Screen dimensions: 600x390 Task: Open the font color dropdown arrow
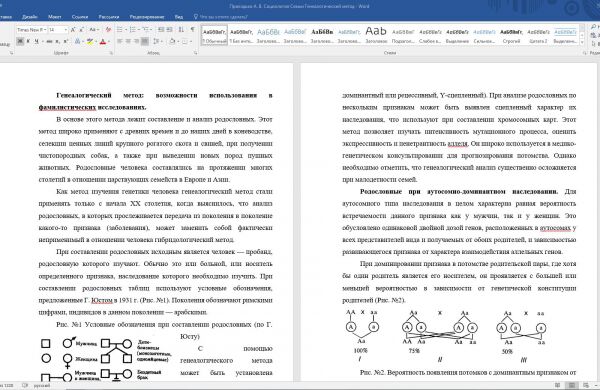pos(109,41)
